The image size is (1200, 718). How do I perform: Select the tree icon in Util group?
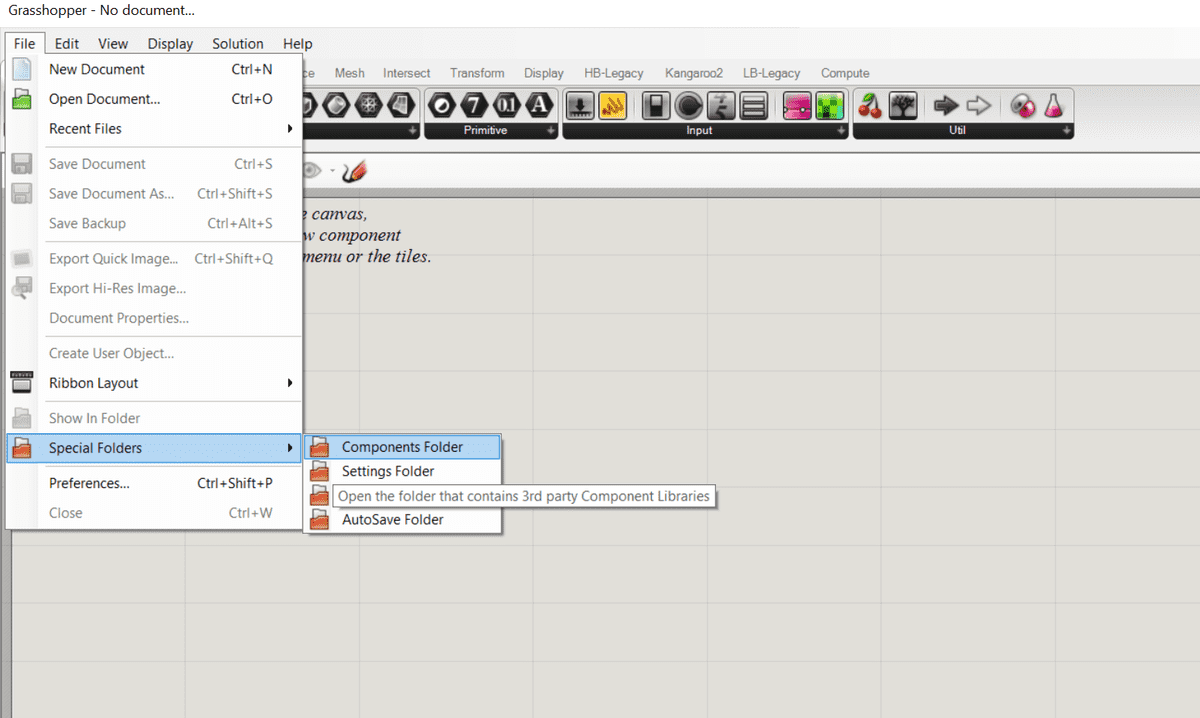(x=903, y=106)
